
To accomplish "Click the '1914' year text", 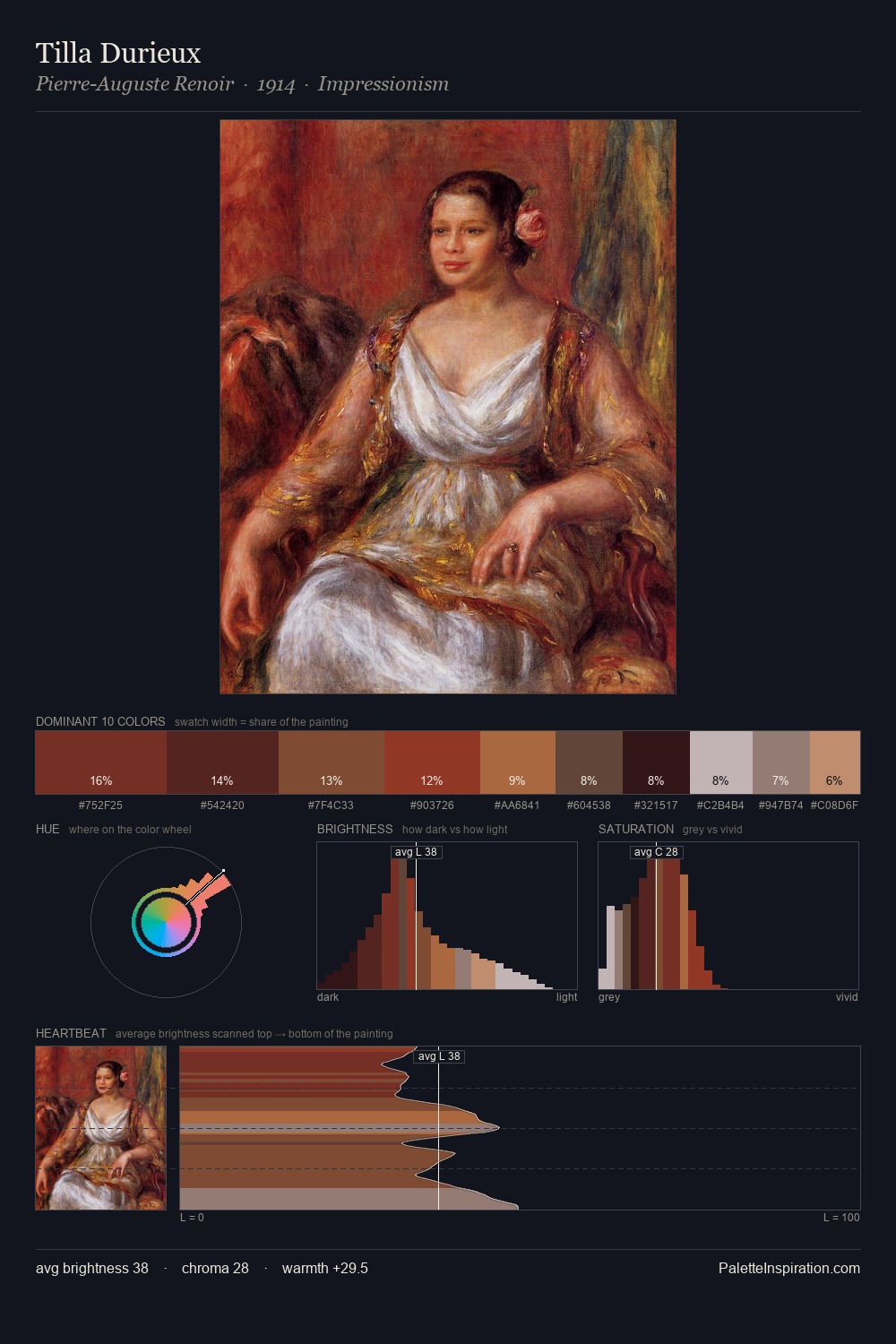I will [276, 85].
